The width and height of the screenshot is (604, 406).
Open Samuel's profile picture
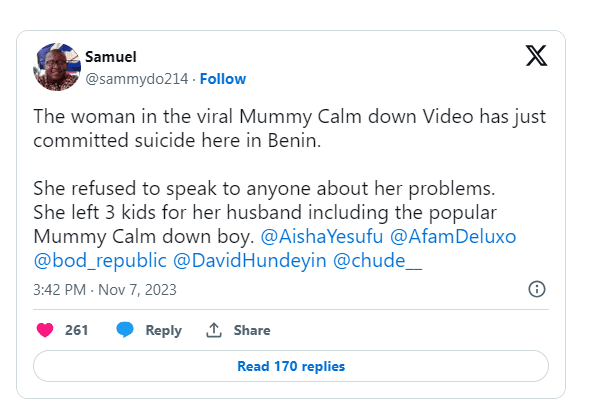pyautogui.click(x=57, y=66)
